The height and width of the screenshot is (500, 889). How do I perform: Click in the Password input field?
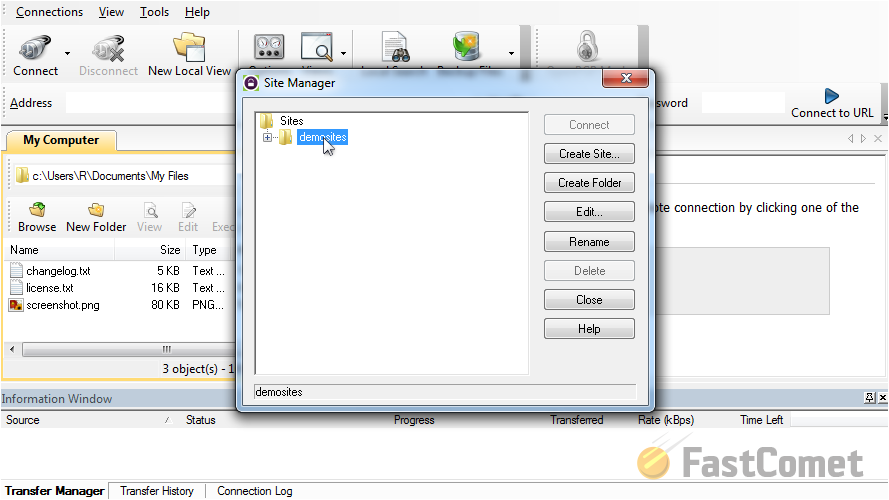(x=743, y=103)
